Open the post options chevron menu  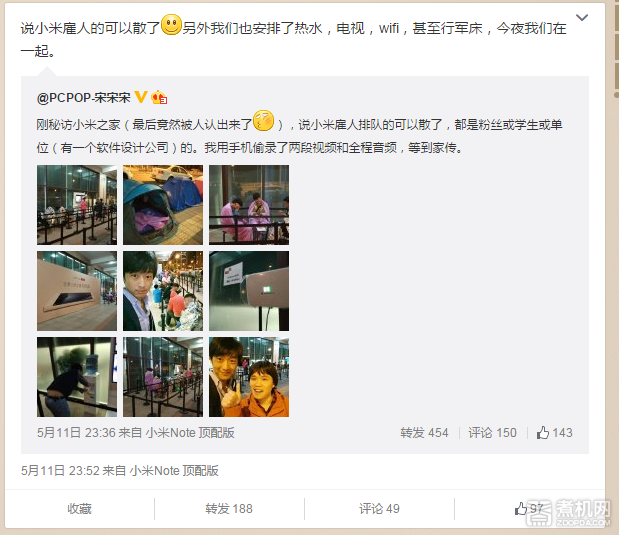[x=582, y=18]
